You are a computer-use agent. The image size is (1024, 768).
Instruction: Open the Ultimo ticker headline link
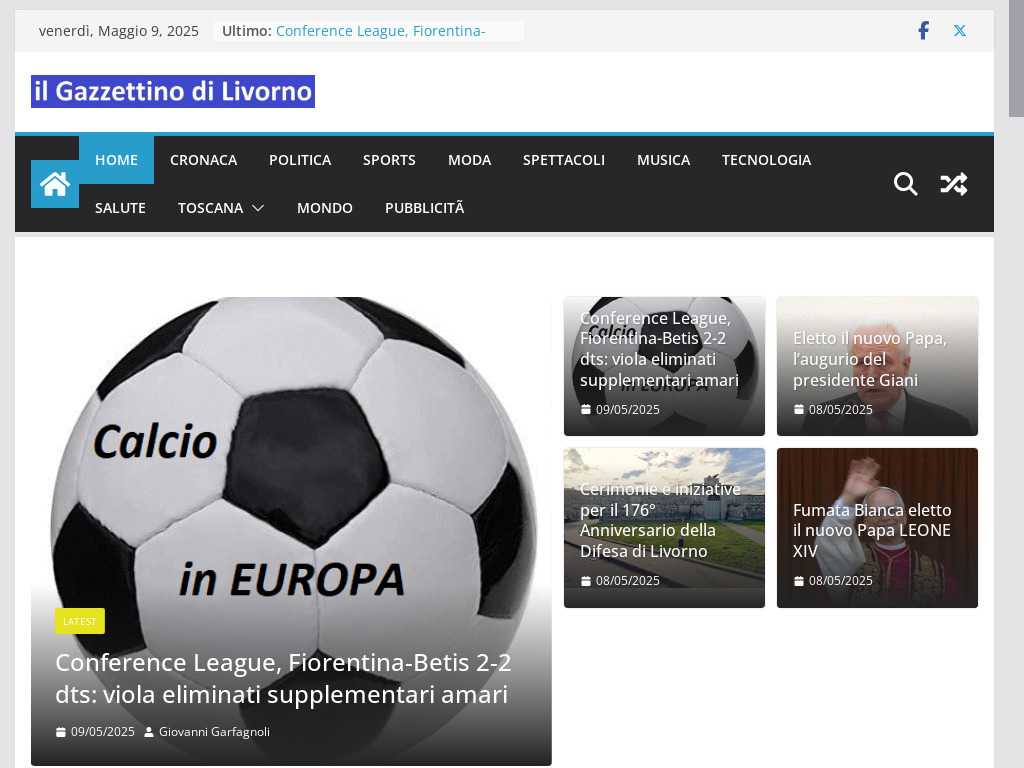click(x=380, y=31)
